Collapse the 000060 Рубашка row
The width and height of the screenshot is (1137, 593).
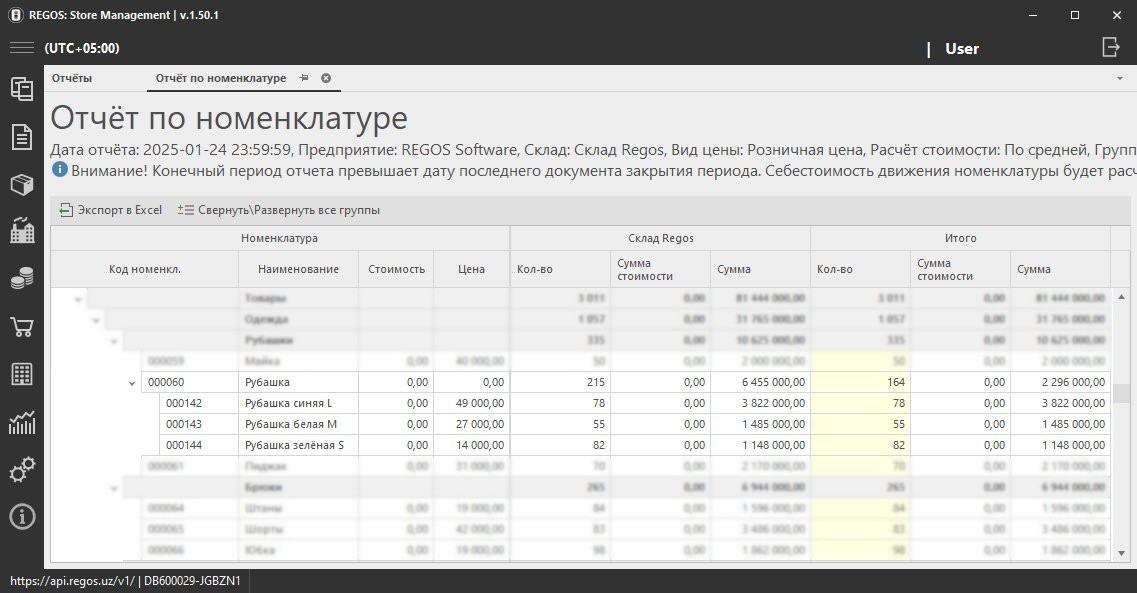click(132, 383)
